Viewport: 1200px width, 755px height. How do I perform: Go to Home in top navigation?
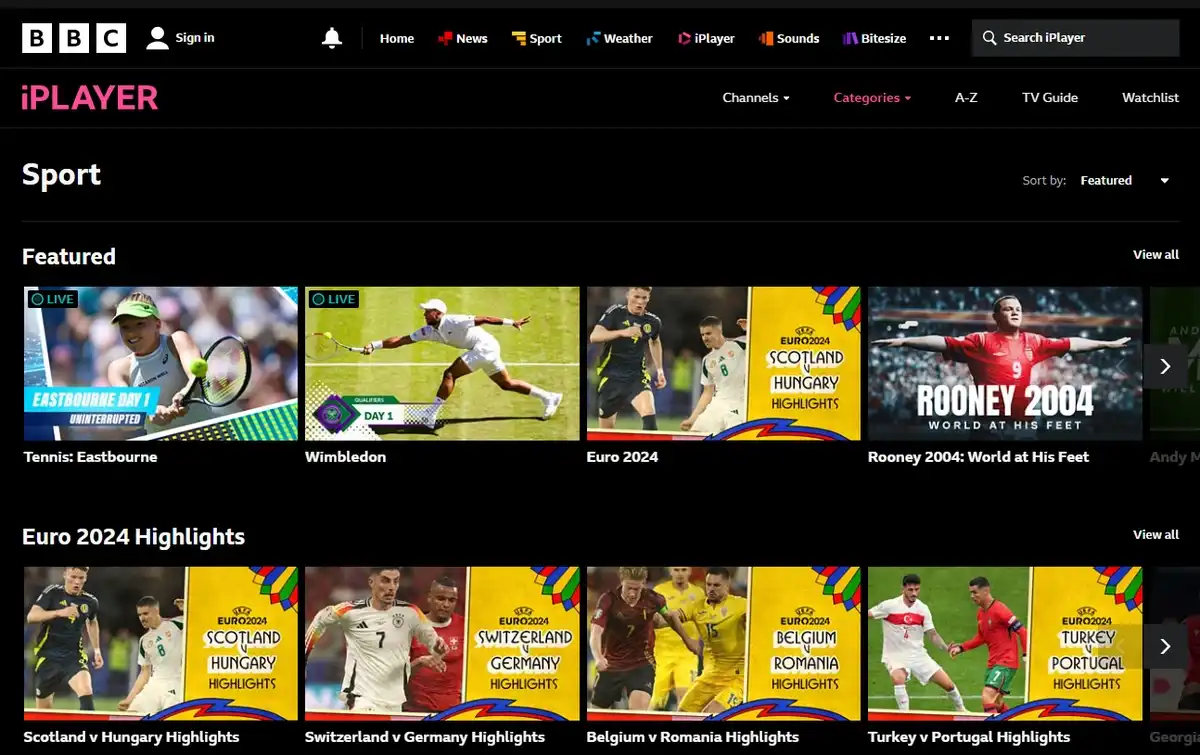(397, 38)
